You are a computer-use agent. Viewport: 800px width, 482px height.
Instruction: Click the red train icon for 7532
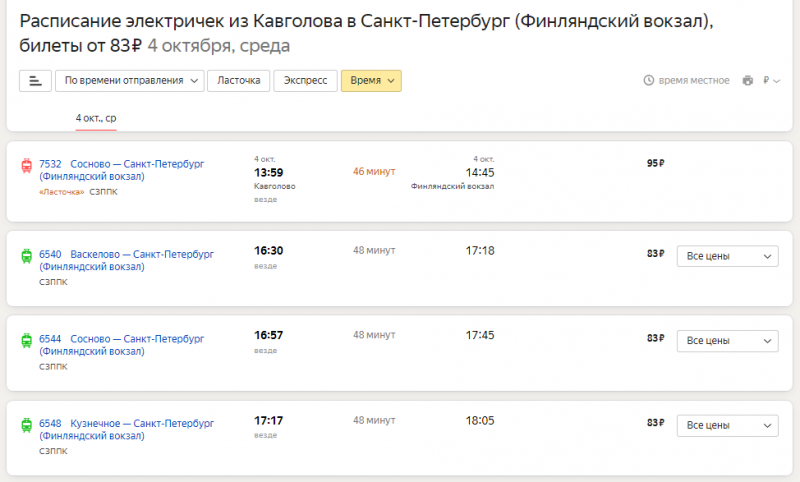click(27, 166)
